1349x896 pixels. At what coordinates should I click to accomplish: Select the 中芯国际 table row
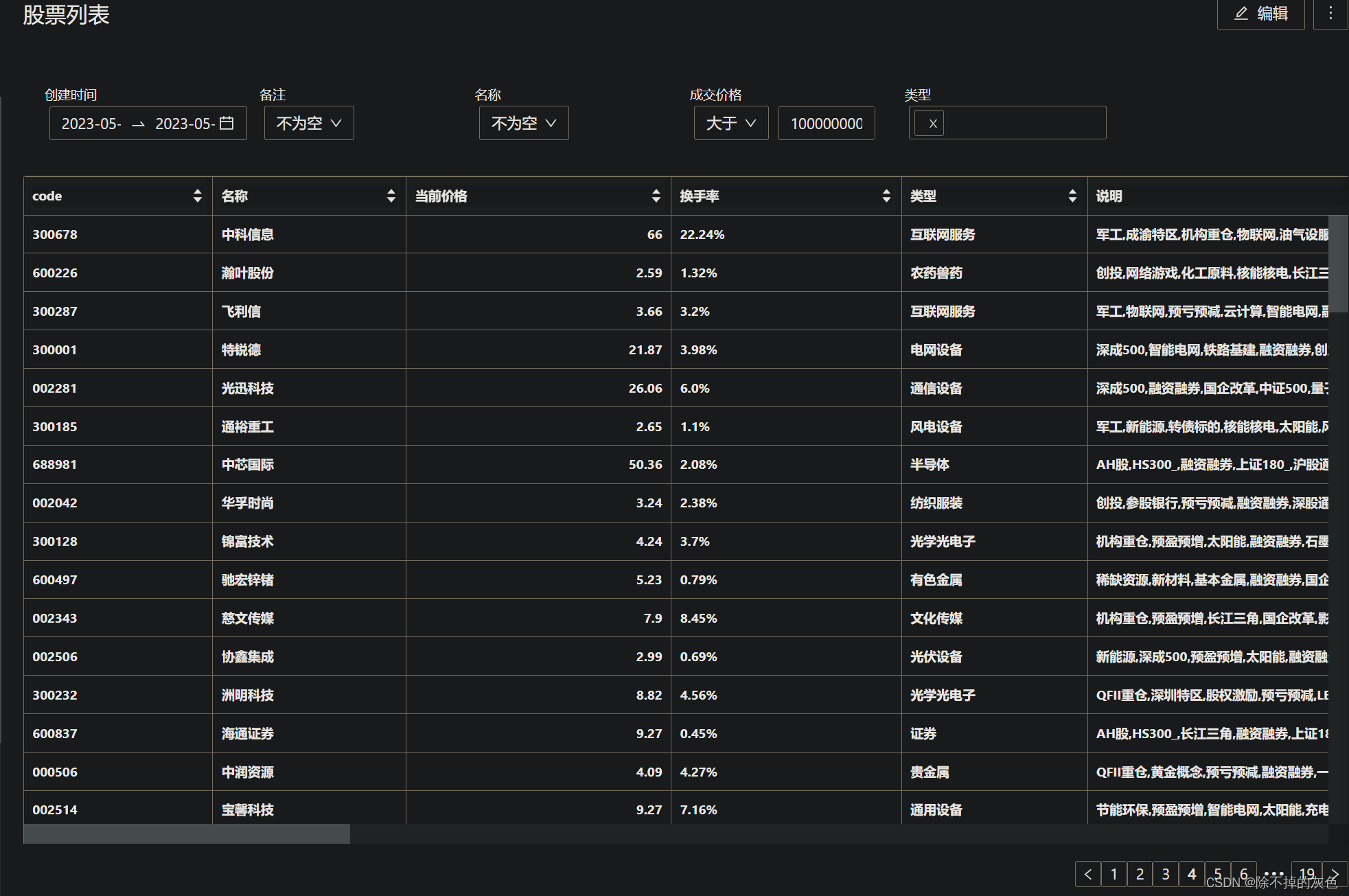tap(247, 465)
